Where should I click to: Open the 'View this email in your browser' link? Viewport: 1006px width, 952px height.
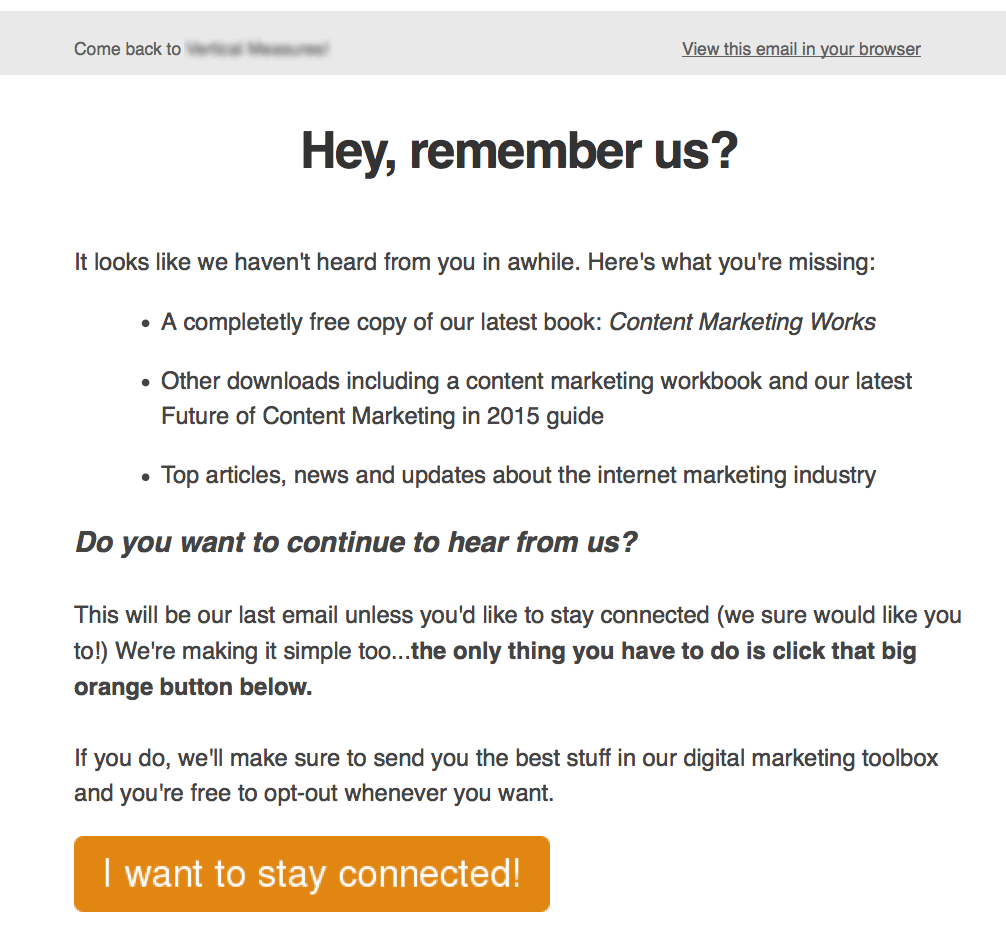tap(801, 49)
